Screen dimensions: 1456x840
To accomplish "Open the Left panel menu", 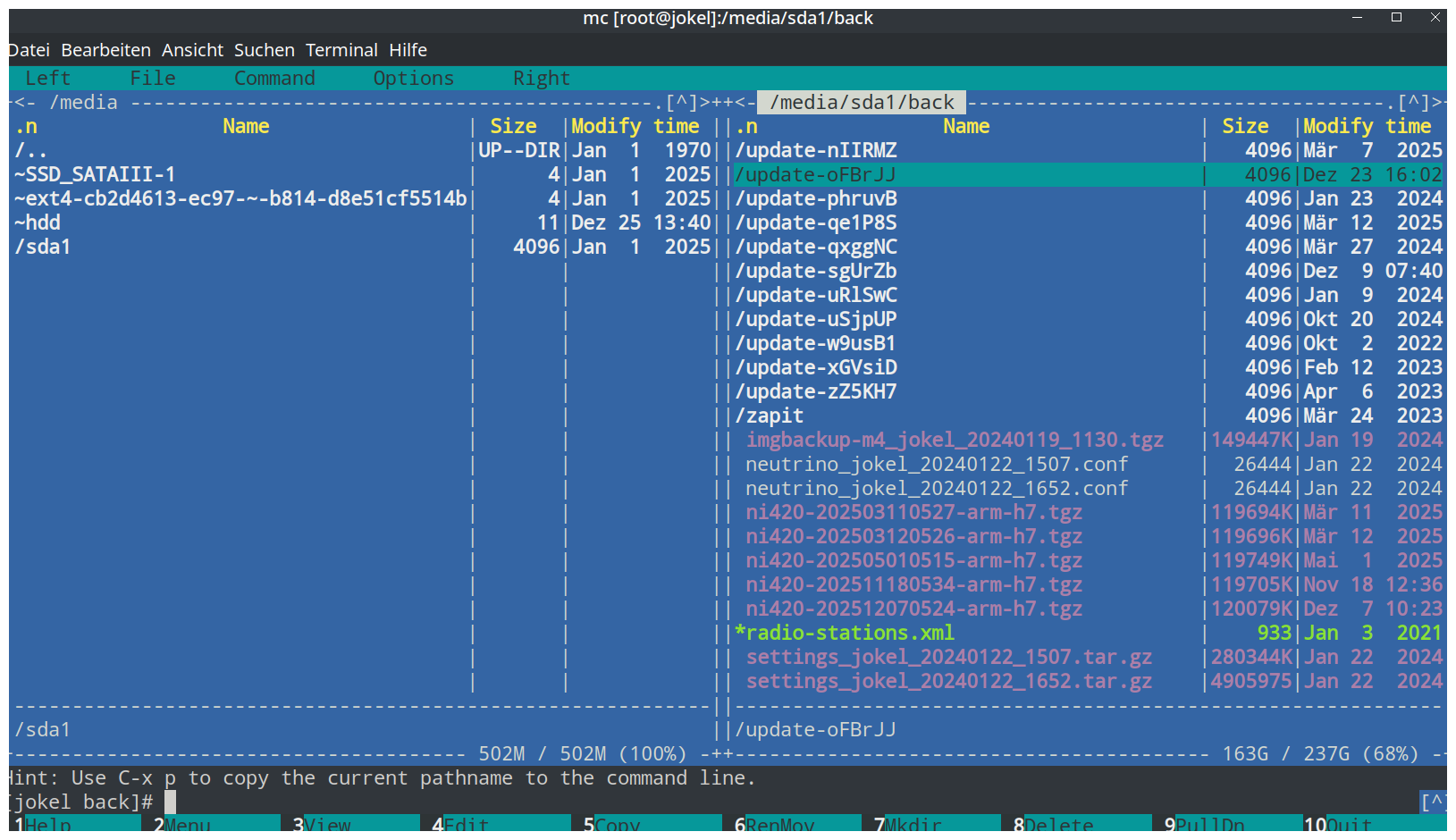I will pyautogui.click(x=47, y=79).
